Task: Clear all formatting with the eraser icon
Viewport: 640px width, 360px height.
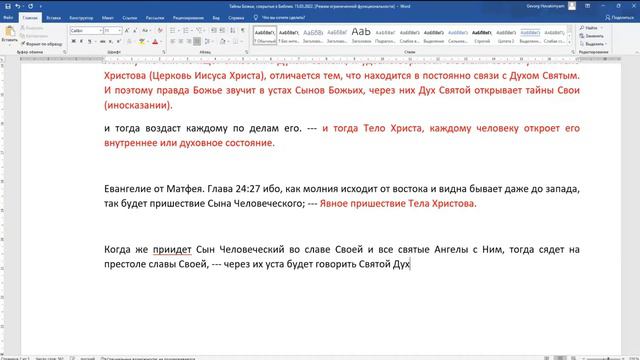Action: (160, 31)
